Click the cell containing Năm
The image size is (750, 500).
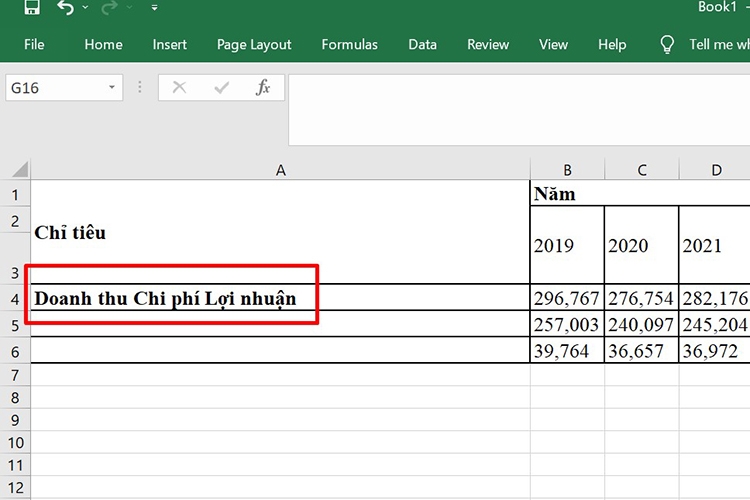click(640, 193)
